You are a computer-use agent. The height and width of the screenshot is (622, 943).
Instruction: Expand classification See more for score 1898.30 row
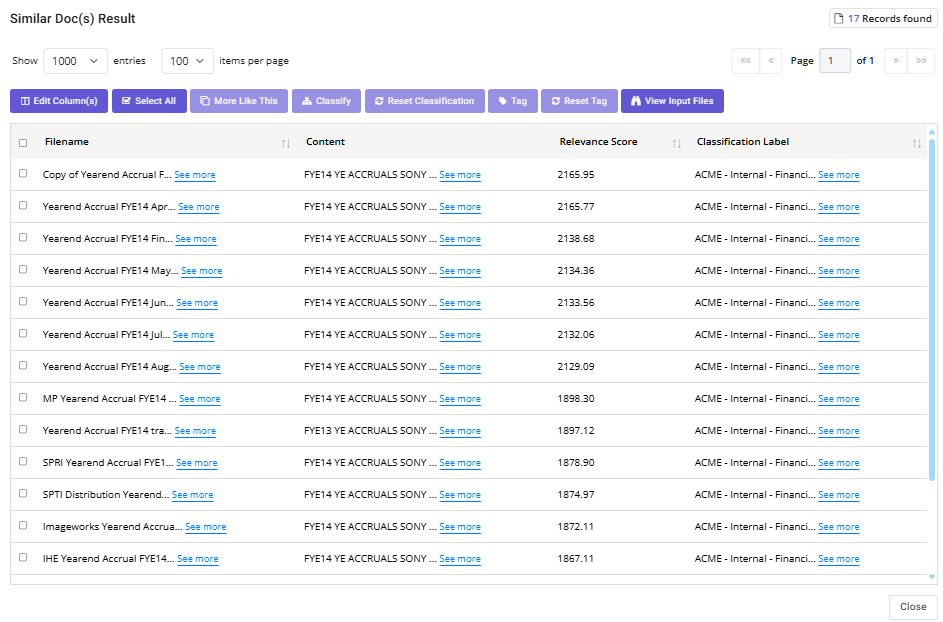coord(839,399)
